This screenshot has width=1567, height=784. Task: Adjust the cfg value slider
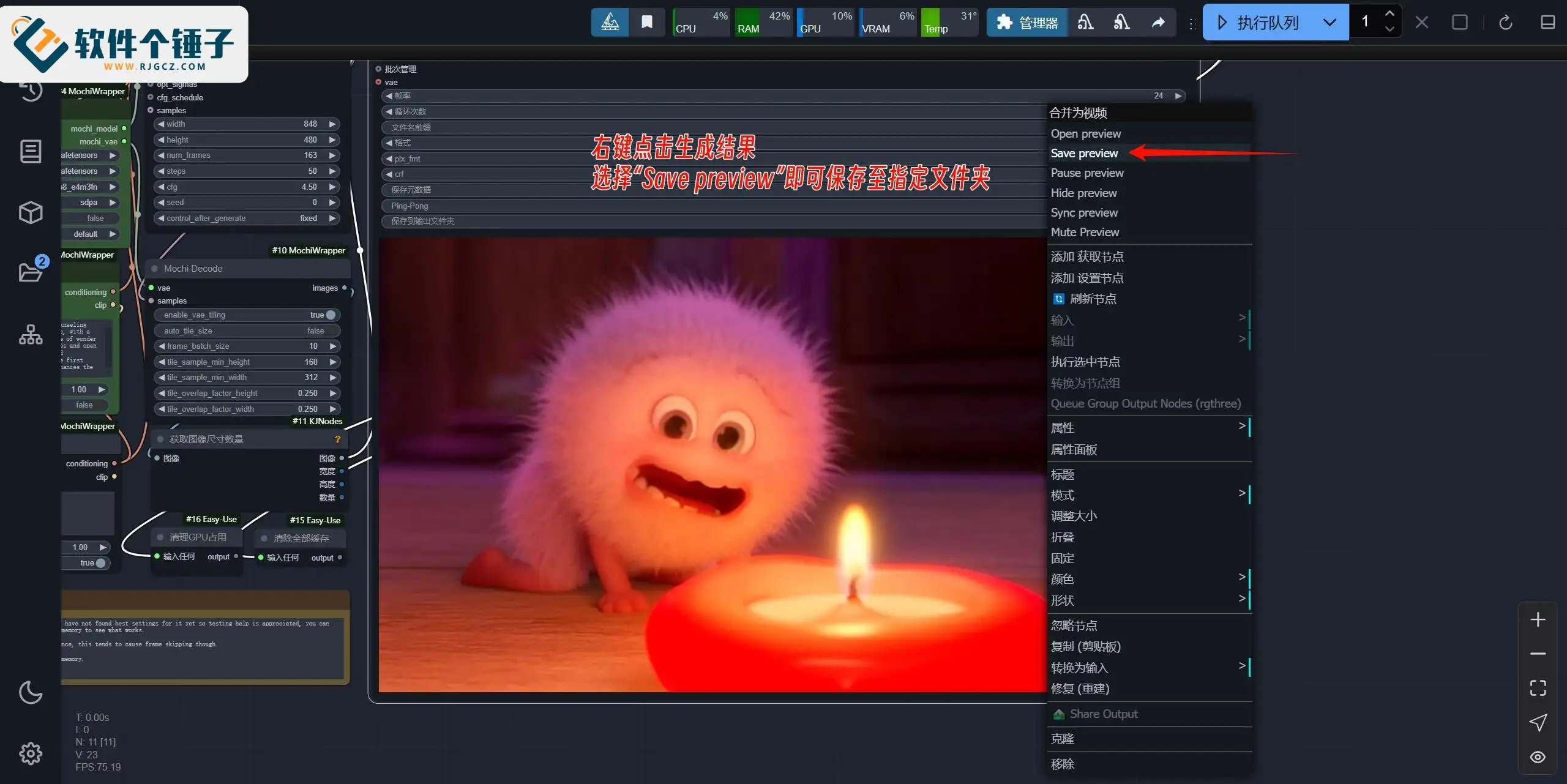[x=247, y=187]
